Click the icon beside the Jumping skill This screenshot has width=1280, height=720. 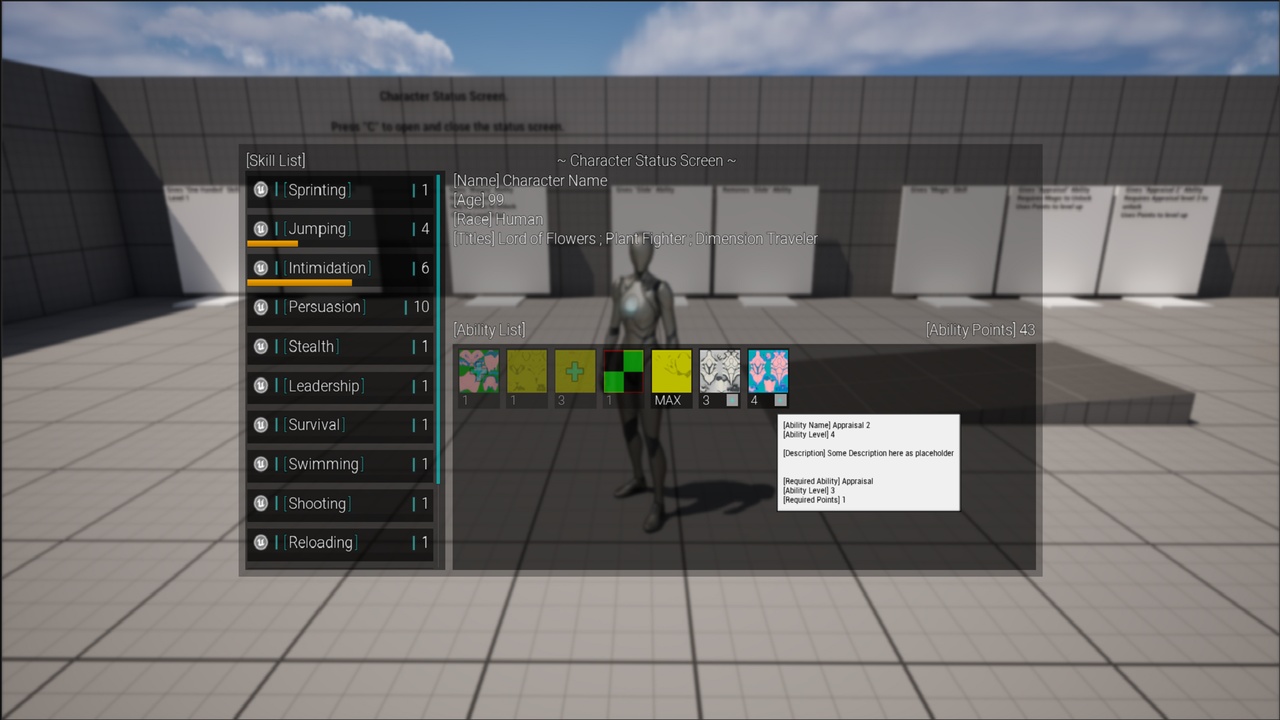point(261,228)
